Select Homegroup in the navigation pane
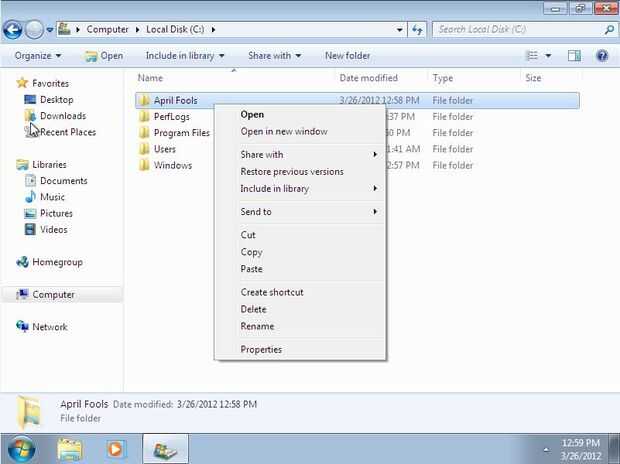Image resolution: width=620 pixels, height=464 pixels. (x=57, y=262)
